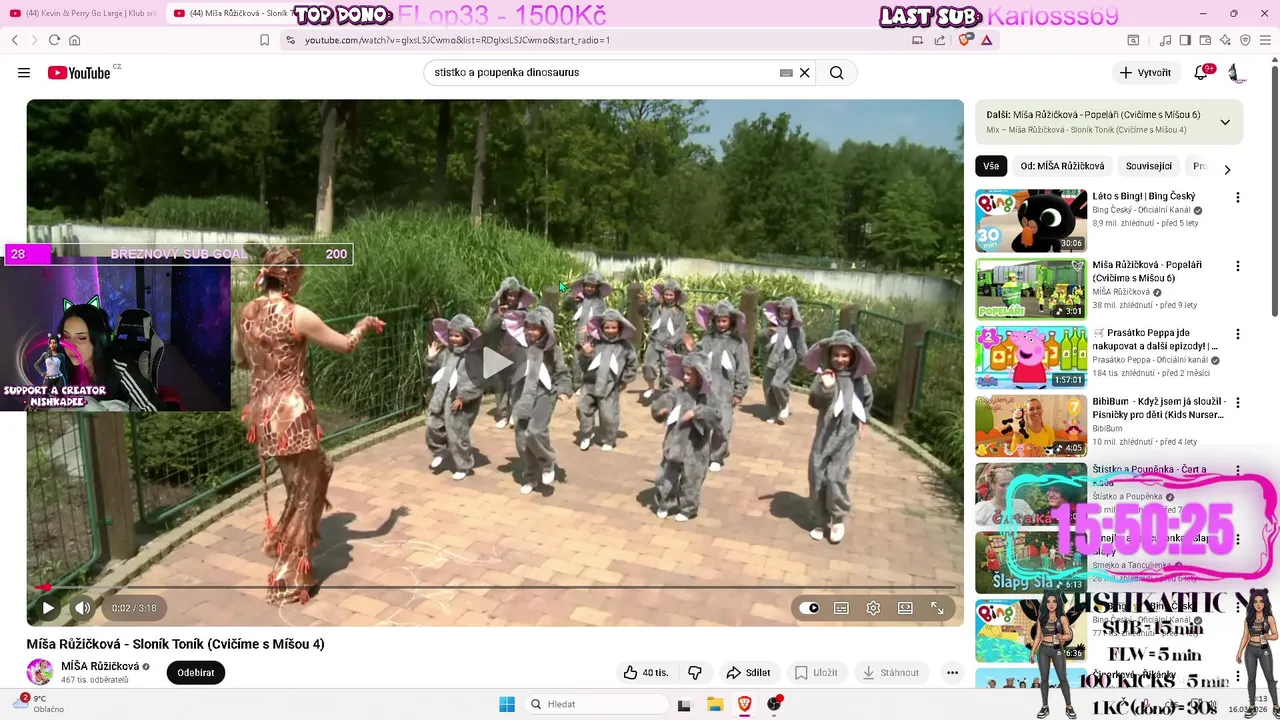Image resolution: width=1280 pixels, height=720 pixels.
Task: Open MÍŠA Růžičková channel name link
Action: pos(100,666)
